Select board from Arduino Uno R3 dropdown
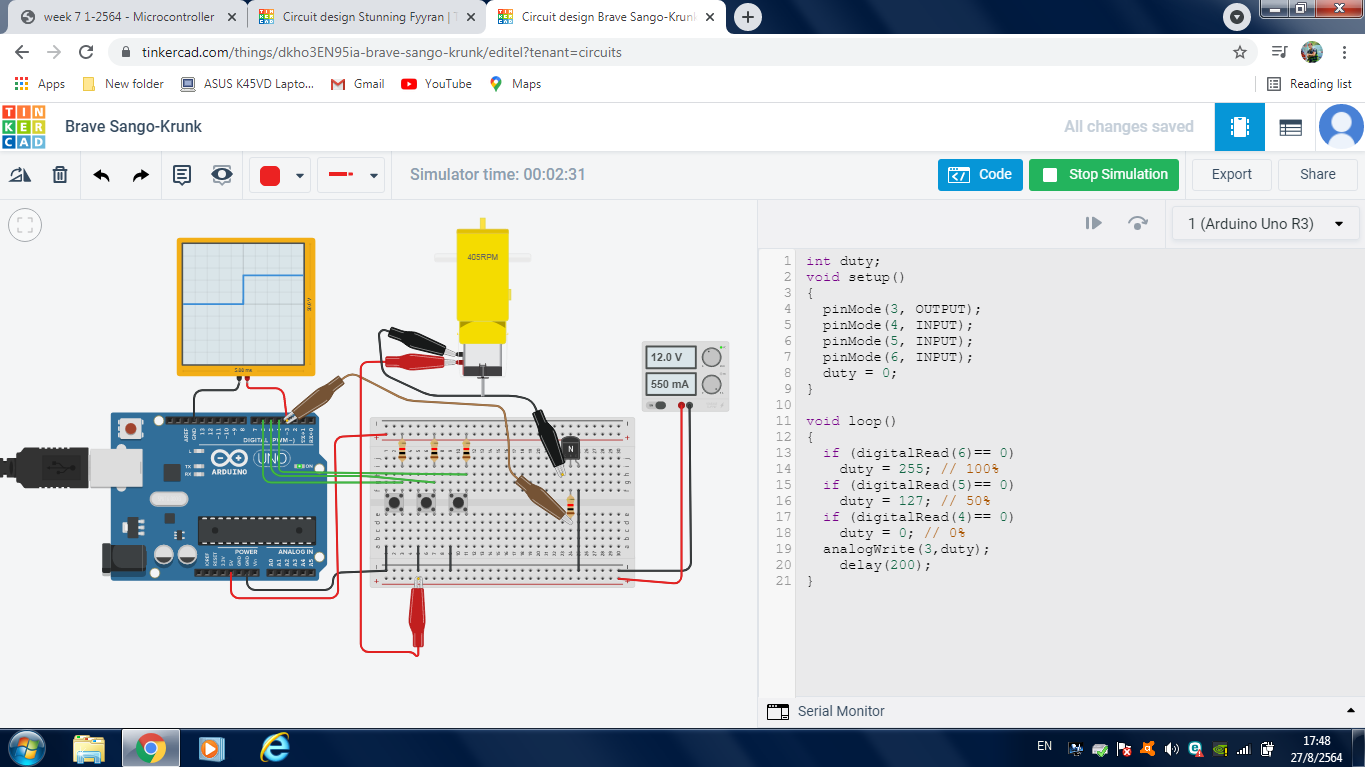Screen dimensions: 1365x767 1265,224
